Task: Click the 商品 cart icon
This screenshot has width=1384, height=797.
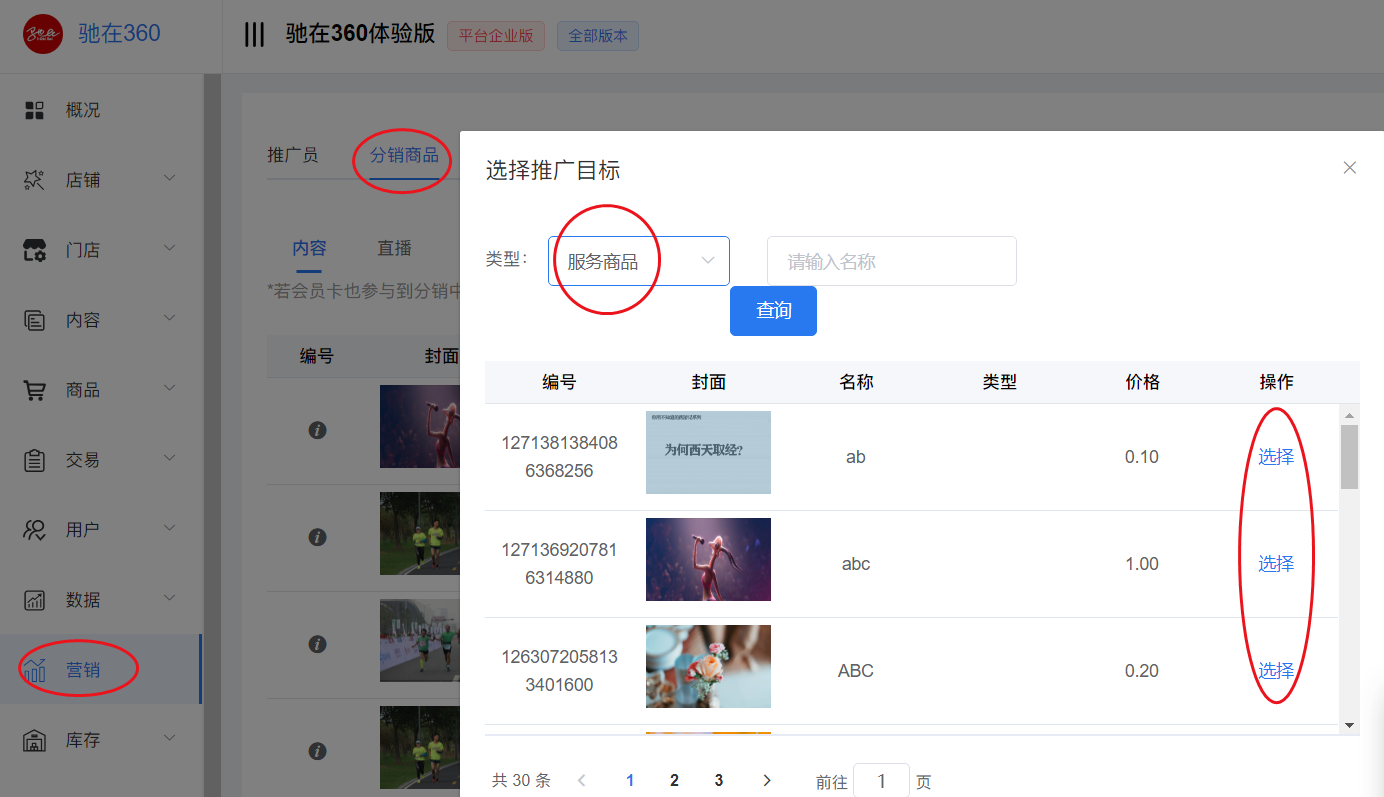Action: (35, 390)
